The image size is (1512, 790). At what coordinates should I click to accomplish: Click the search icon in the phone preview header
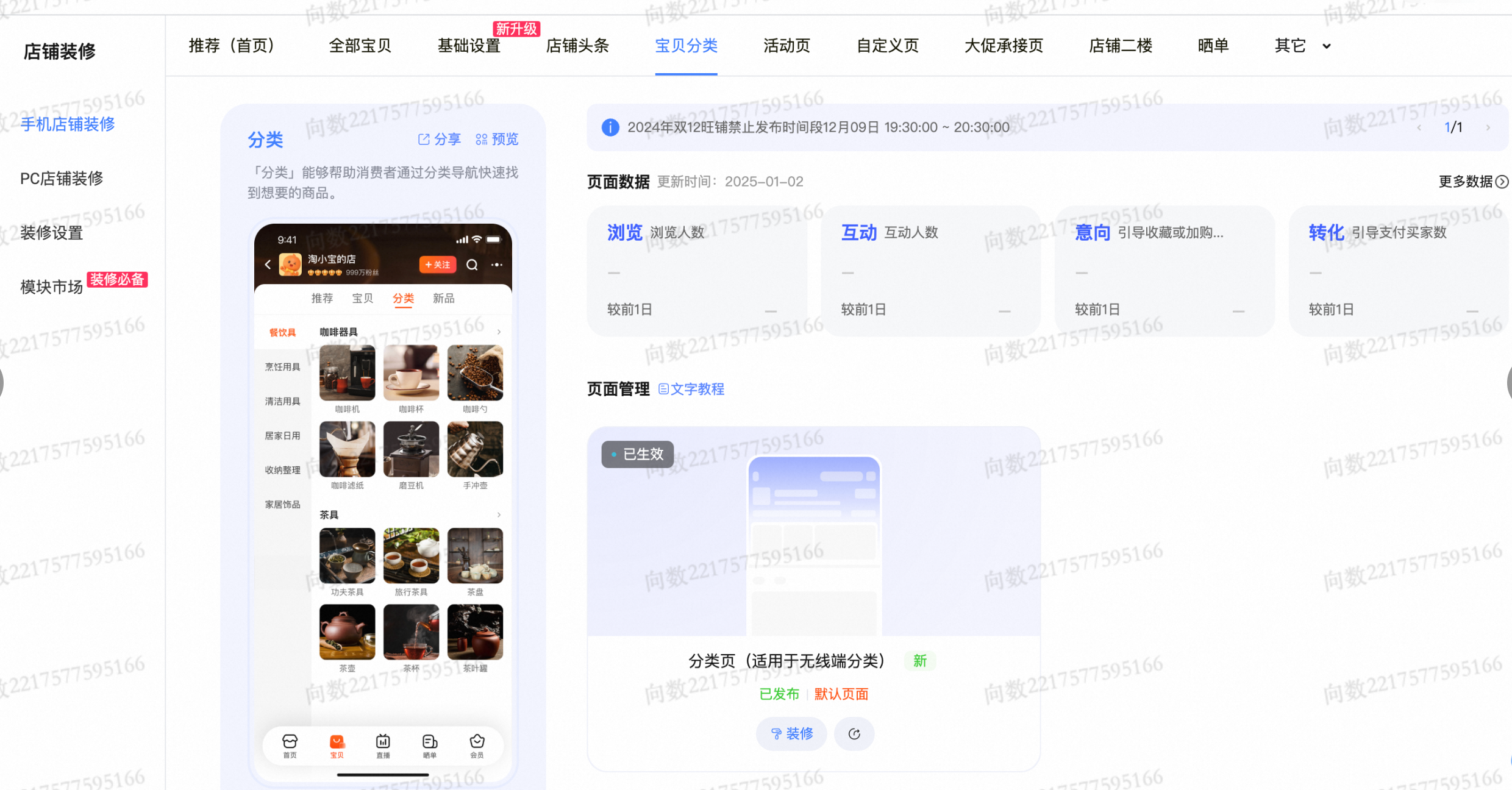(472, 265)
